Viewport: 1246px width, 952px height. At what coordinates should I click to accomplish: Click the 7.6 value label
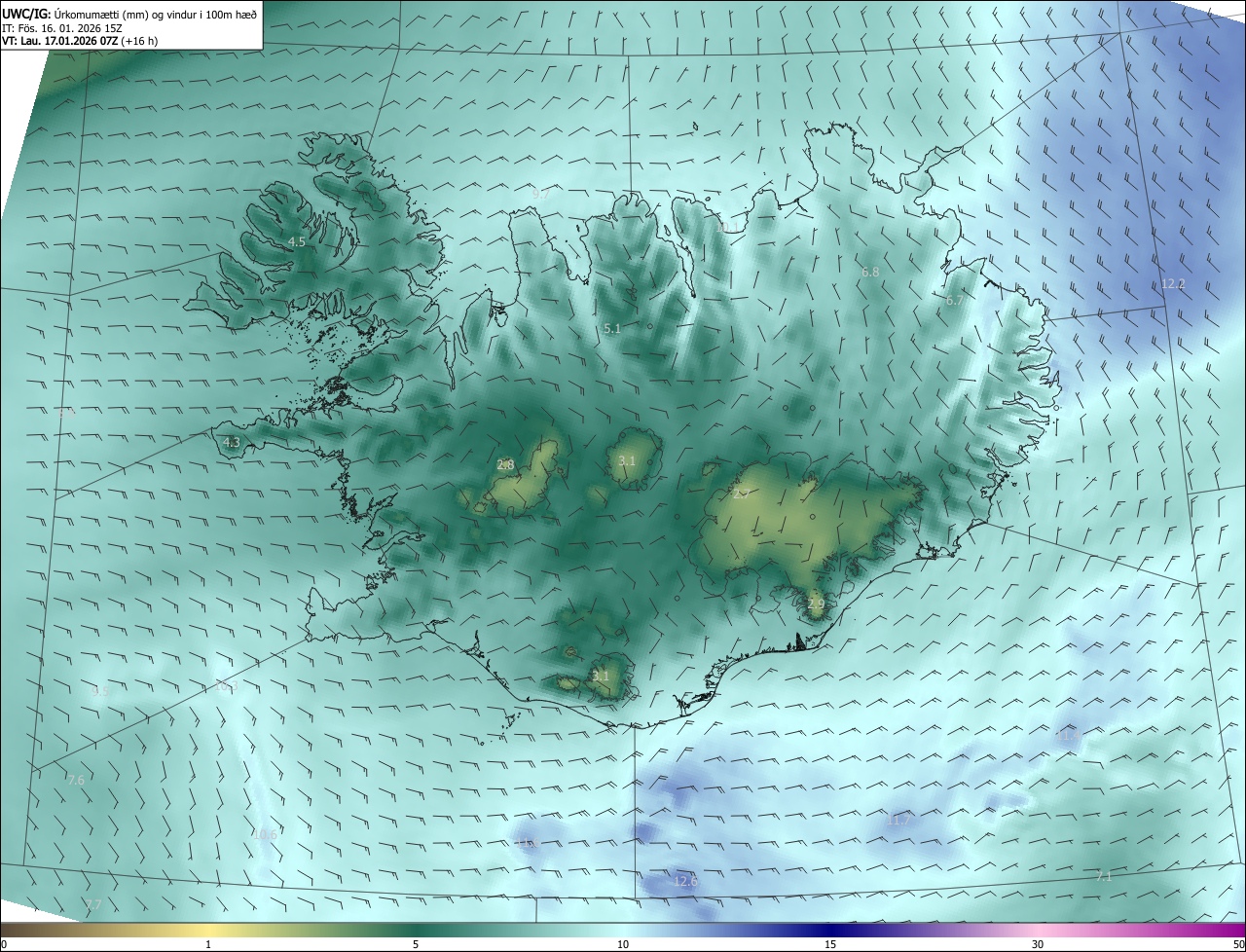[75, 780]
